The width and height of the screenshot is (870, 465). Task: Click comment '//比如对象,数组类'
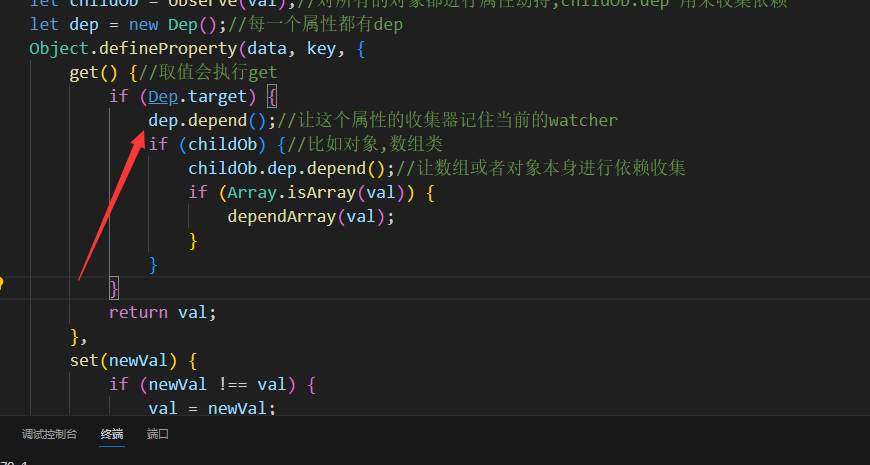point(365,144)
